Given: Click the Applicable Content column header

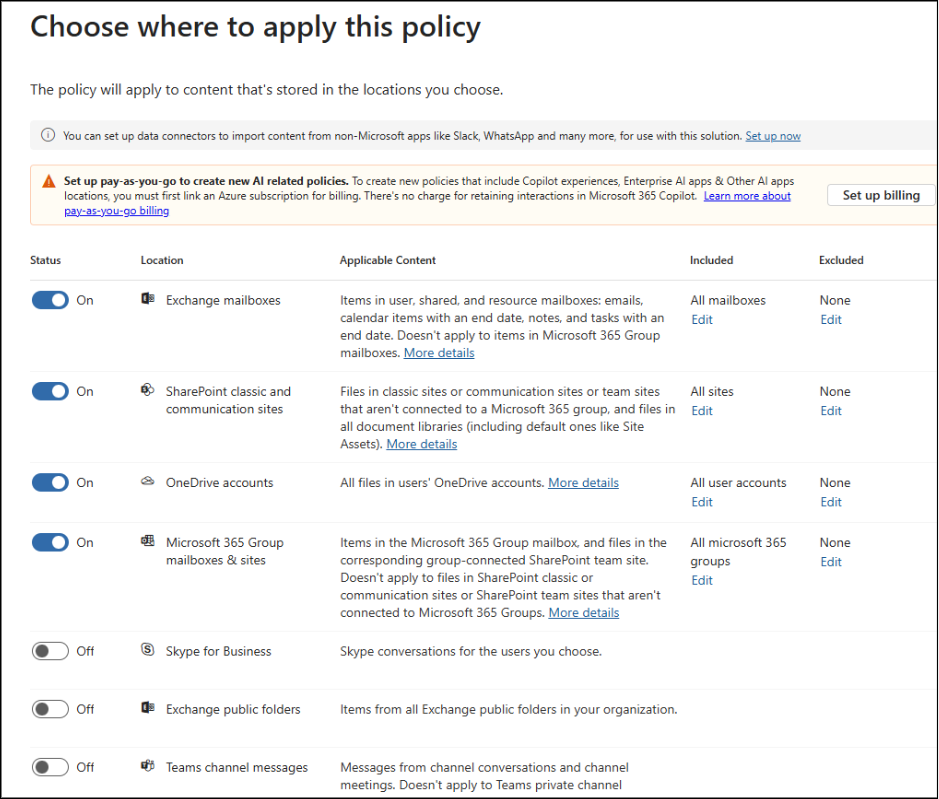Looking at the screenshot, I should click(387, 261).
